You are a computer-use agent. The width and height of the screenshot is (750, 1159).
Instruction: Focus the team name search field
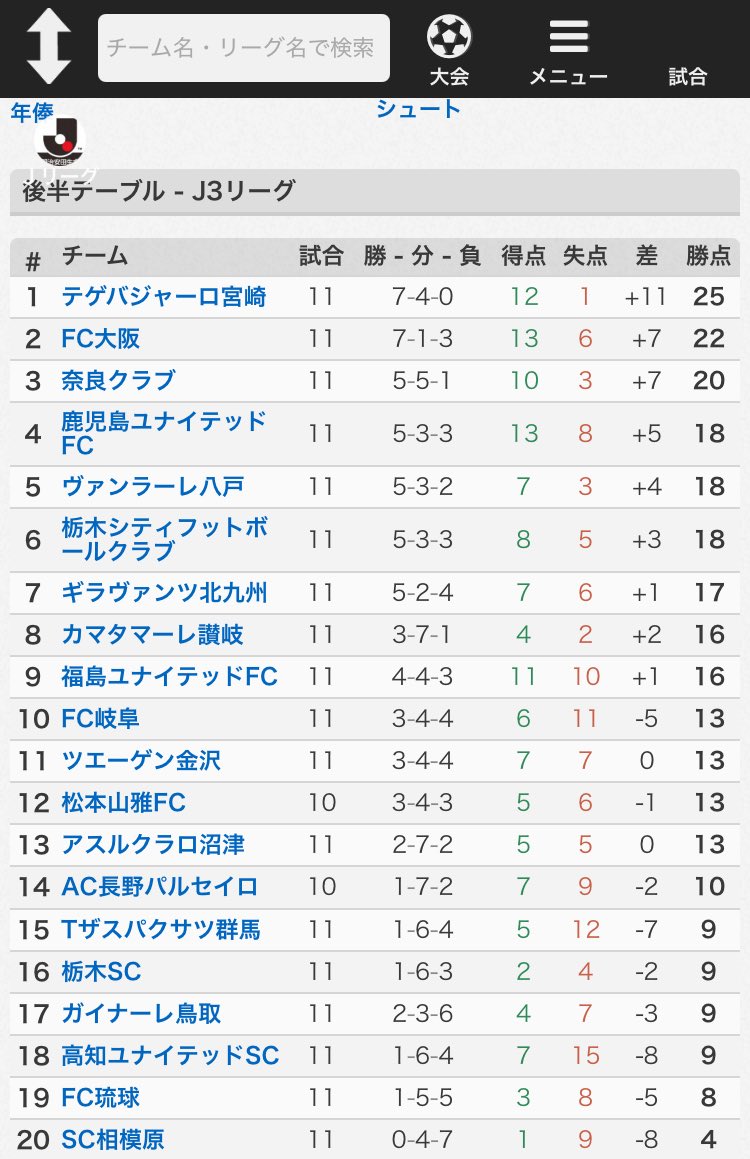point(244,48)
